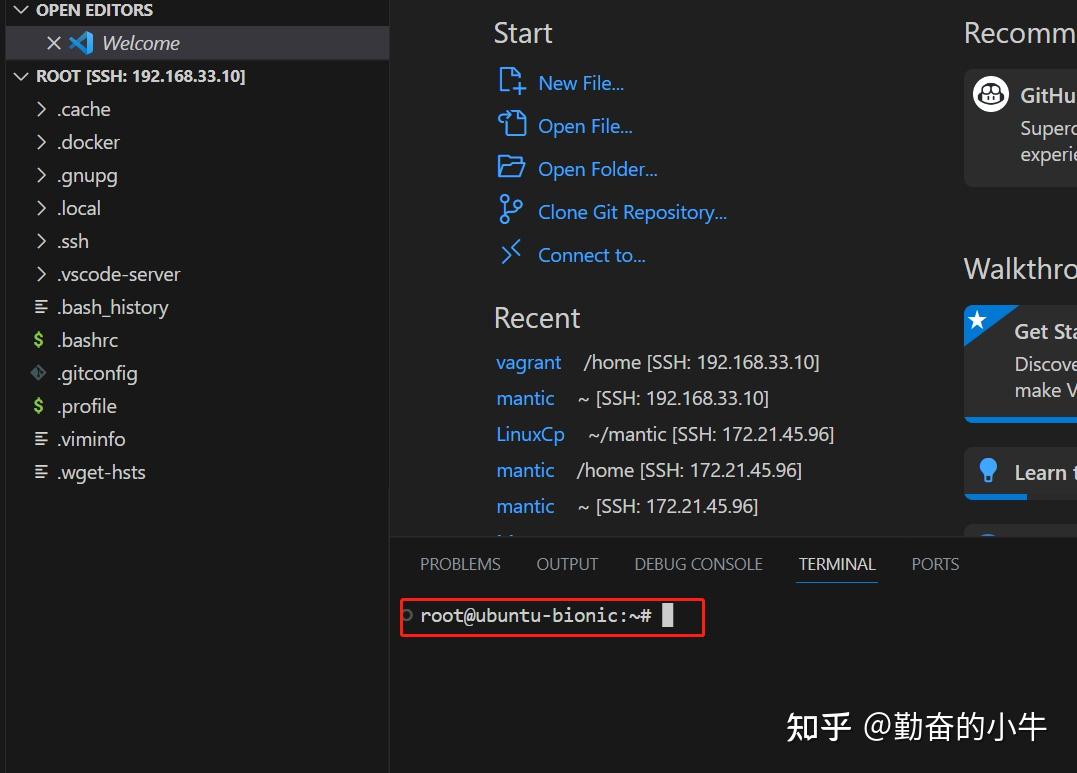
Task: Open the vagrant recent folder link
Action: (x=528, y=362)
